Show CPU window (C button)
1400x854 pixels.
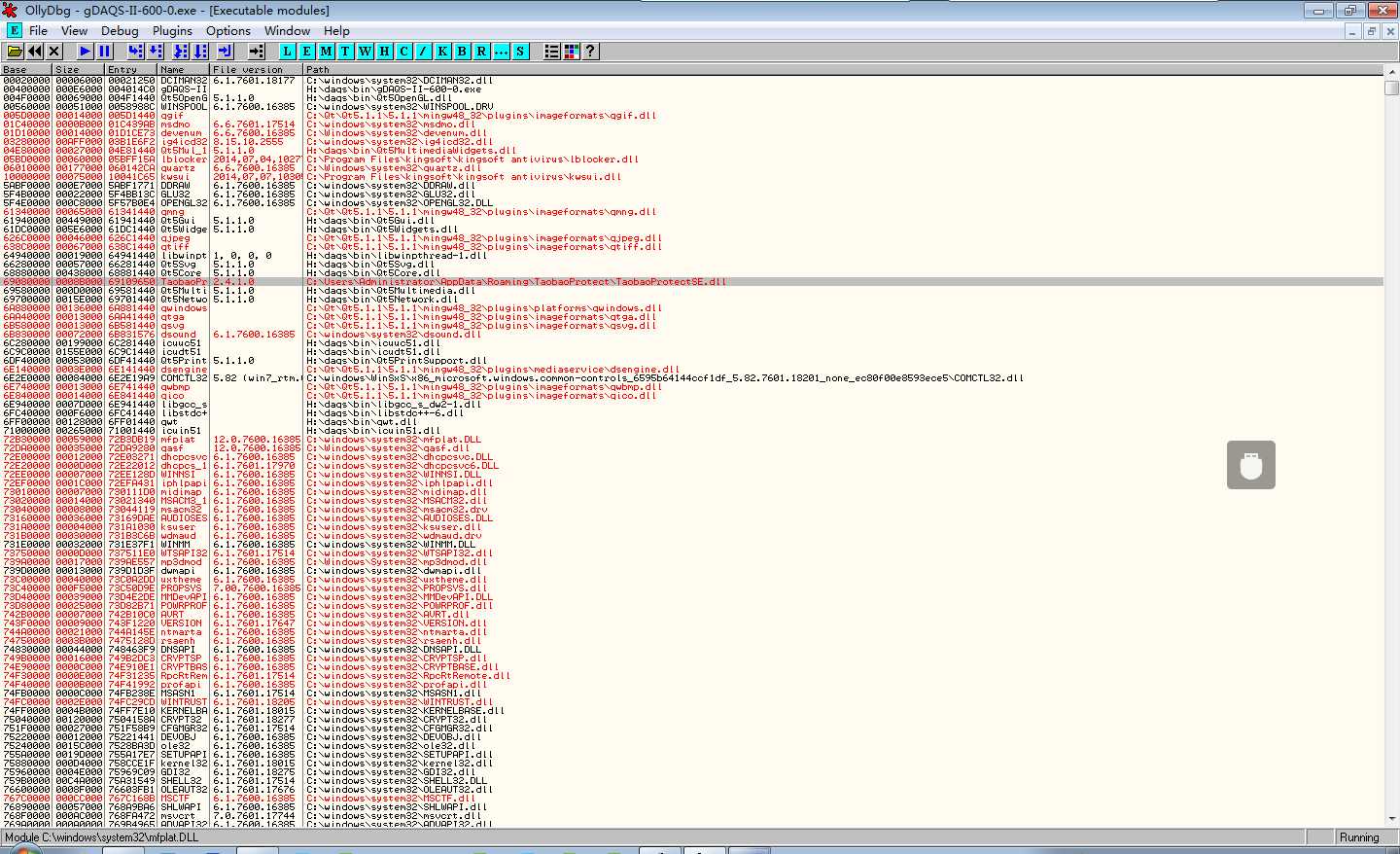pos(403,51)
